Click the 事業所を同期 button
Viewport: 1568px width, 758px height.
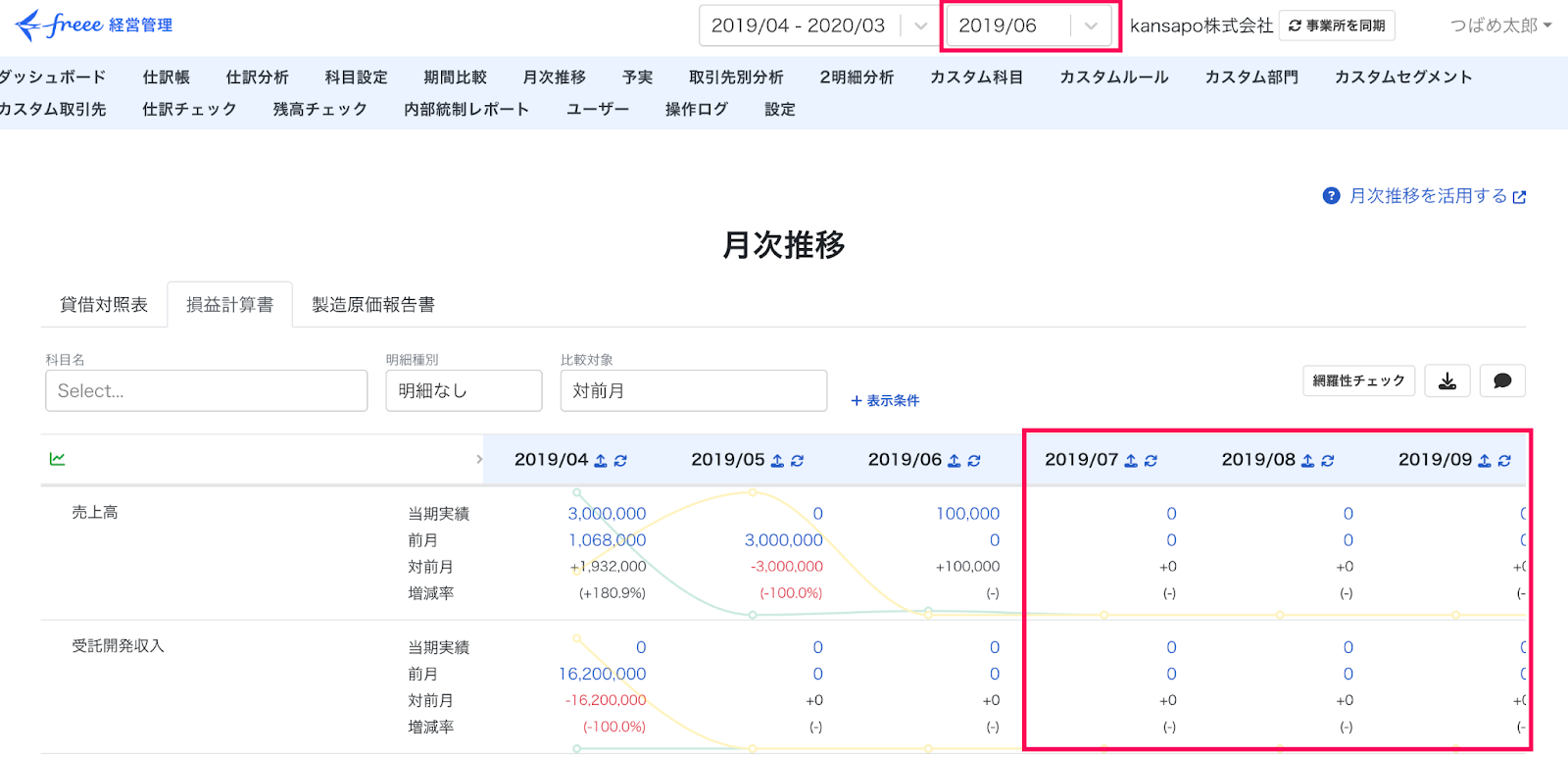tap(1337, 25)
